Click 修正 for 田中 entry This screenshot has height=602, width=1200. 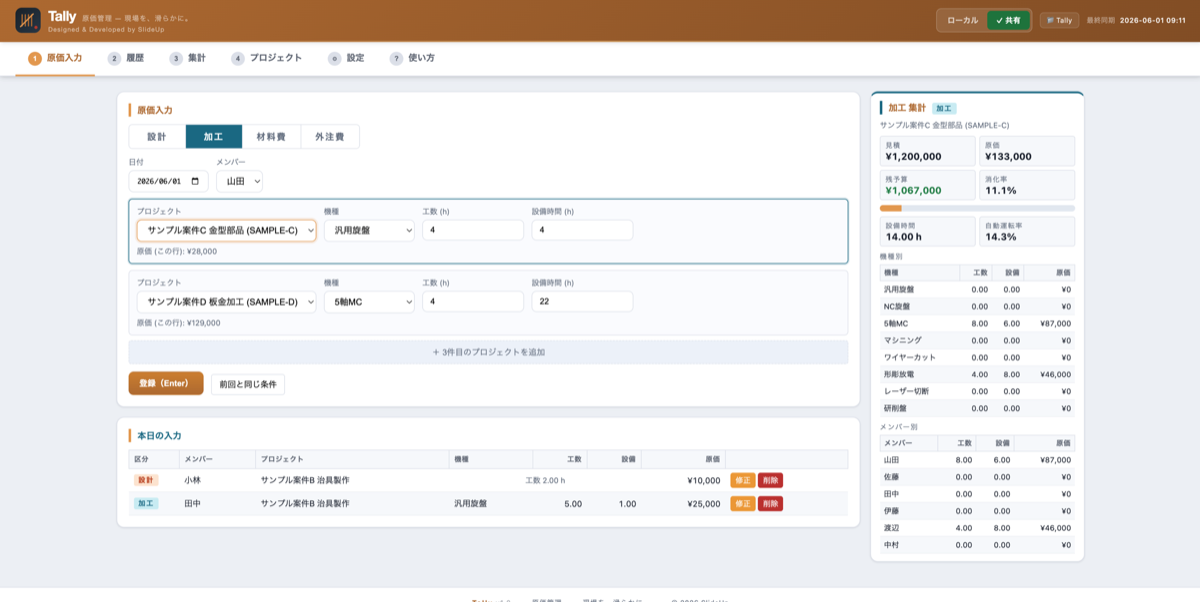pos(743,504)
